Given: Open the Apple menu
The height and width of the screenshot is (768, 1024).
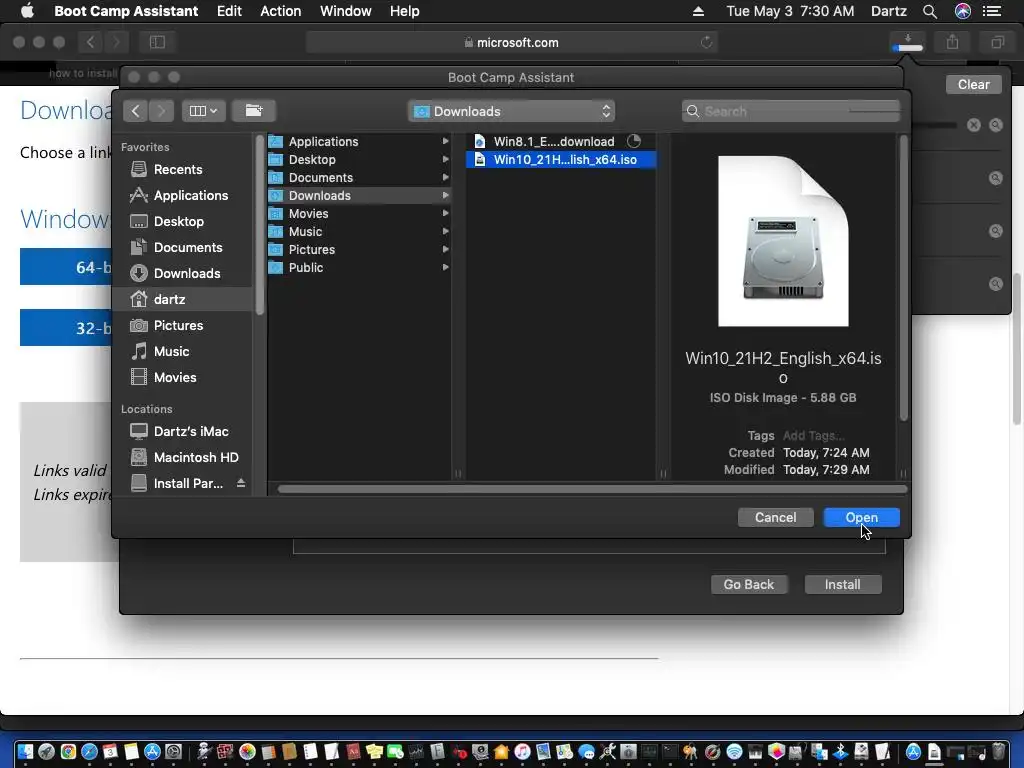Looking at the screenshot, I should point(27,11).
